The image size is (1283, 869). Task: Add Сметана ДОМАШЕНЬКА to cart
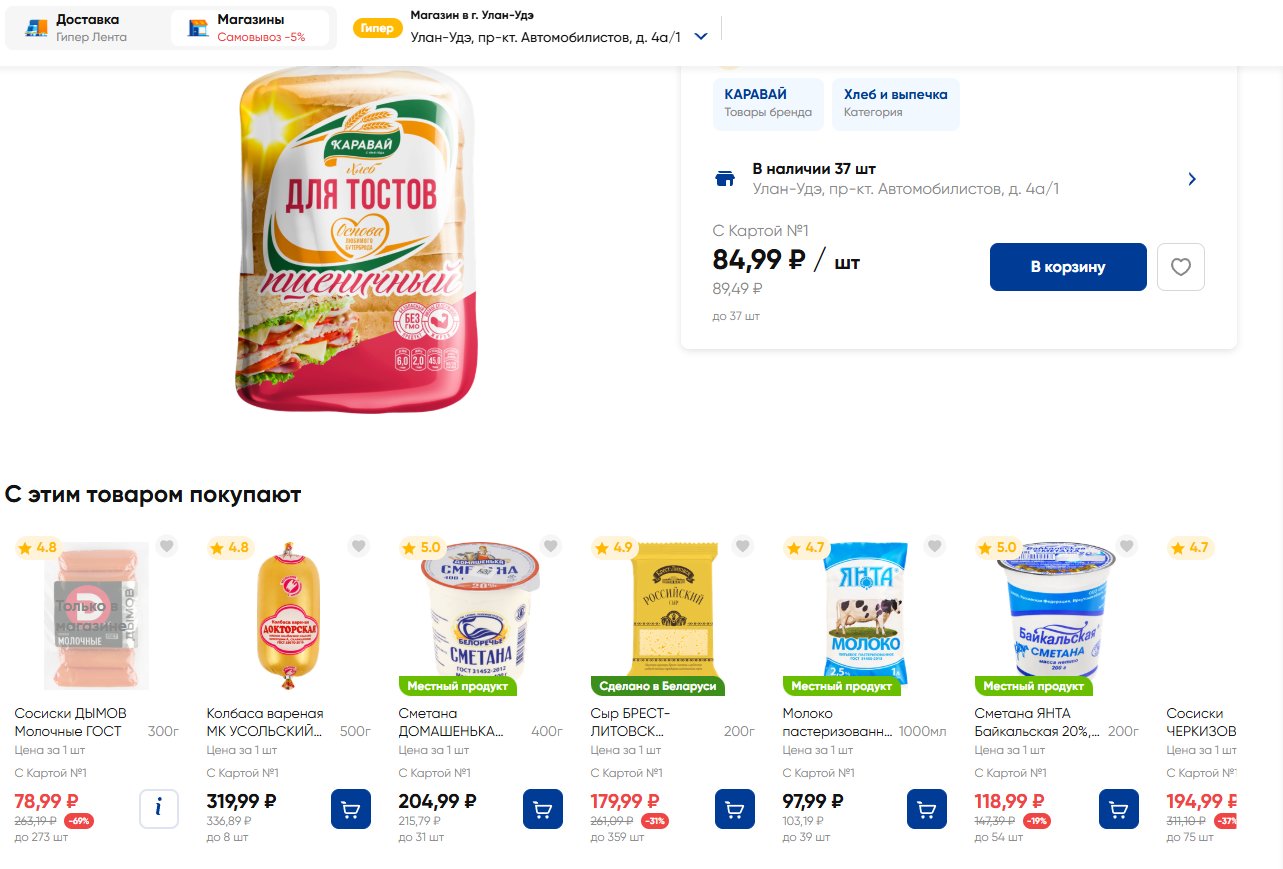(543, 809)
